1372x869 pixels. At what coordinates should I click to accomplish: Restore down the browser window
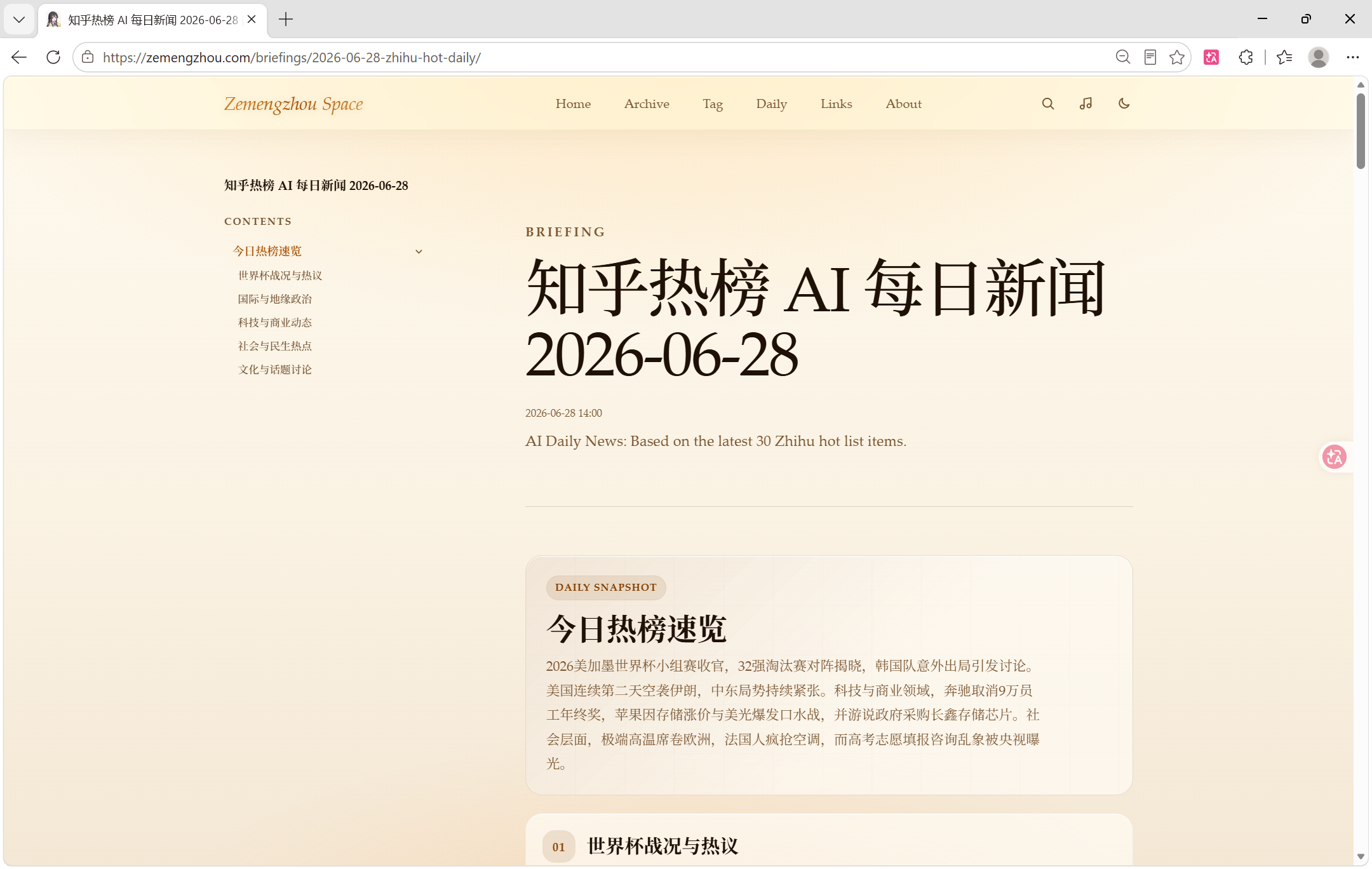tap(1306, 19)
